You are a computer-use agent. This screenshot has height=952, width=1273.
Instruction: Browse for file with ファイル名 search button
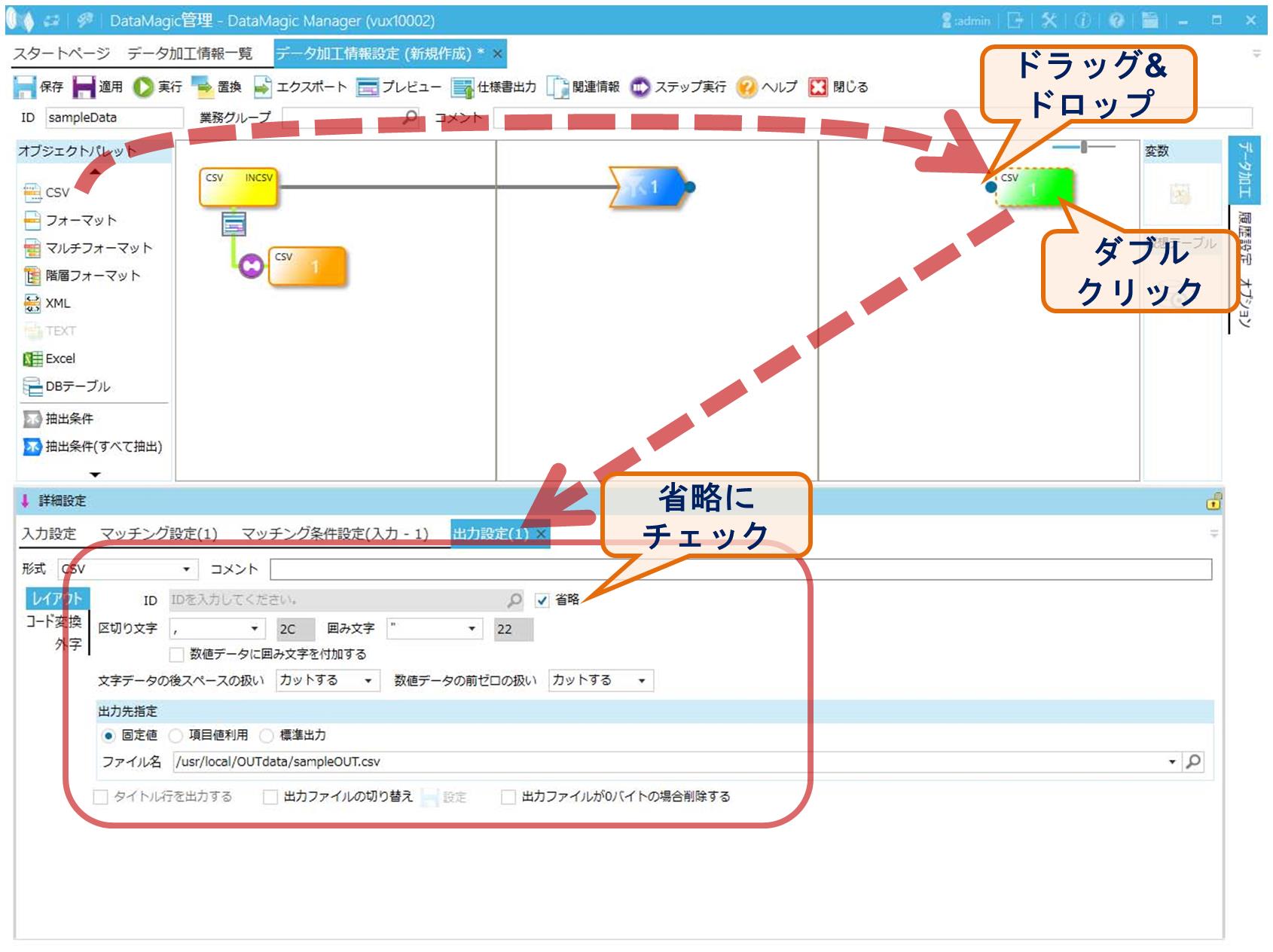click(1193, 762)
